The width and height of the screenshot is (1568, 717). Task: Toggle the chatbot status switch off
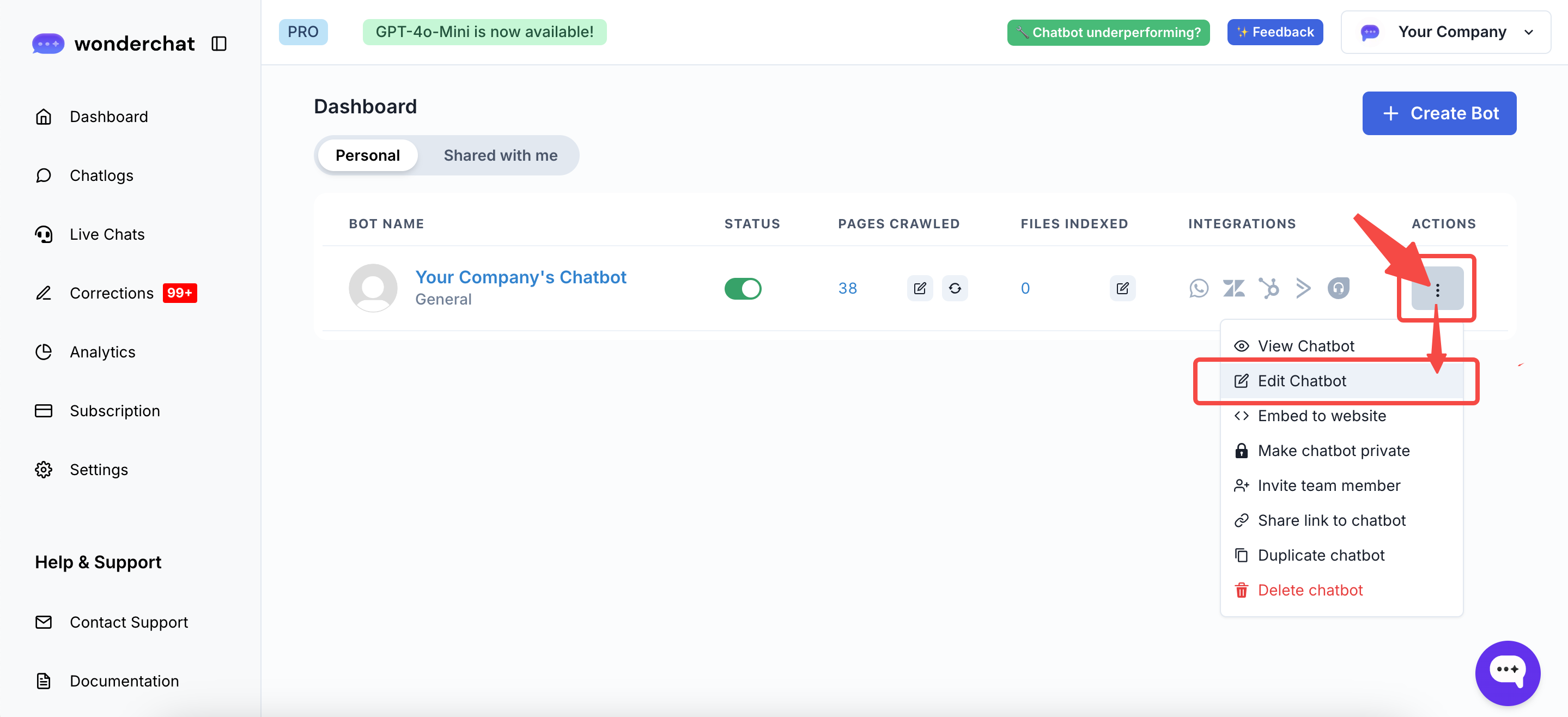click(743, 288)
